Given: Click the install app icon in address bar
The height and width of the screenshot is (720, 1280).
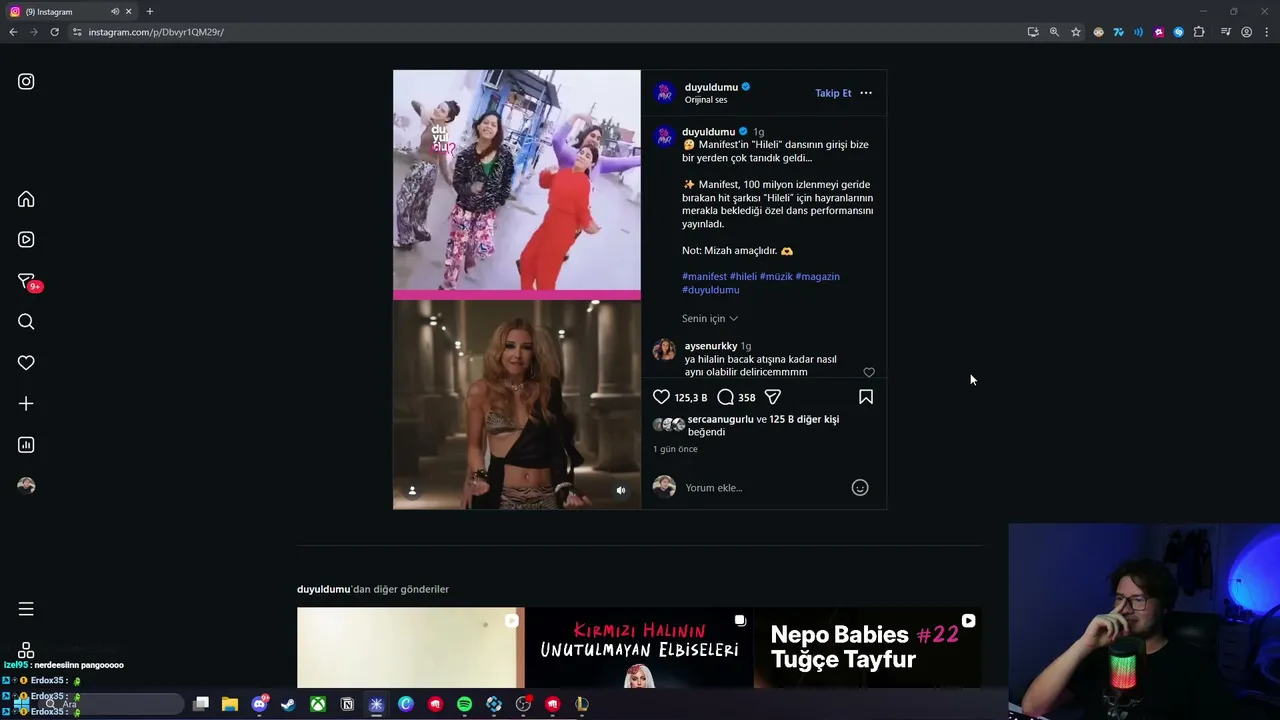Looking at the screenshot, I should click(x=1033, y=32).
